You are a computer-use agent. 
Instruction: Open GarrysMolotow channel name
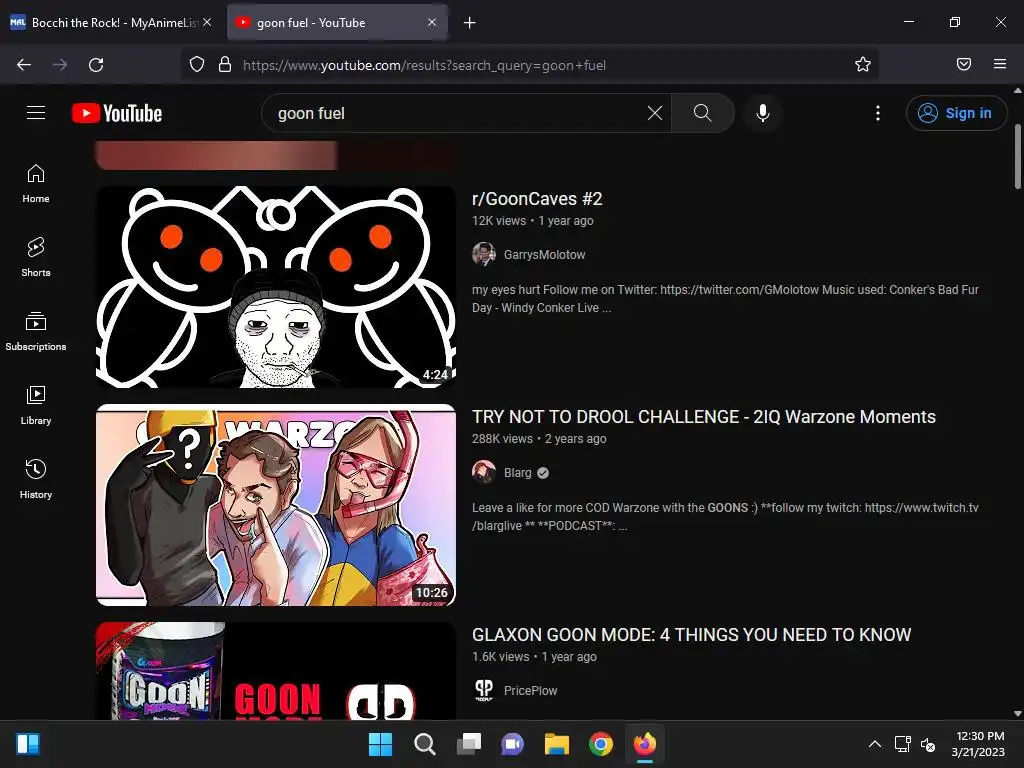tap(544, 255)
